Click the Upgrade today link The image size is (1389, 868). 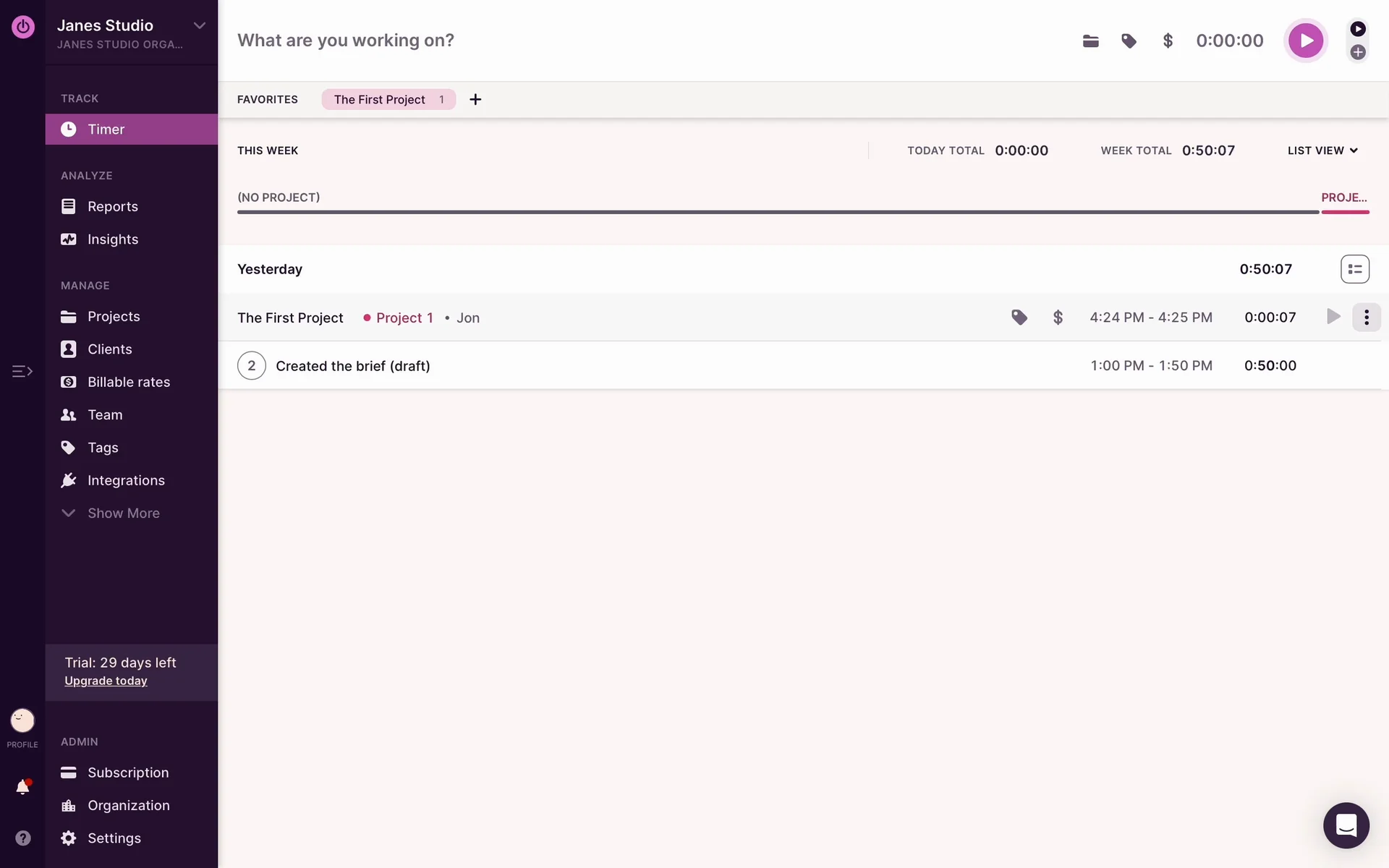point(106,681)
